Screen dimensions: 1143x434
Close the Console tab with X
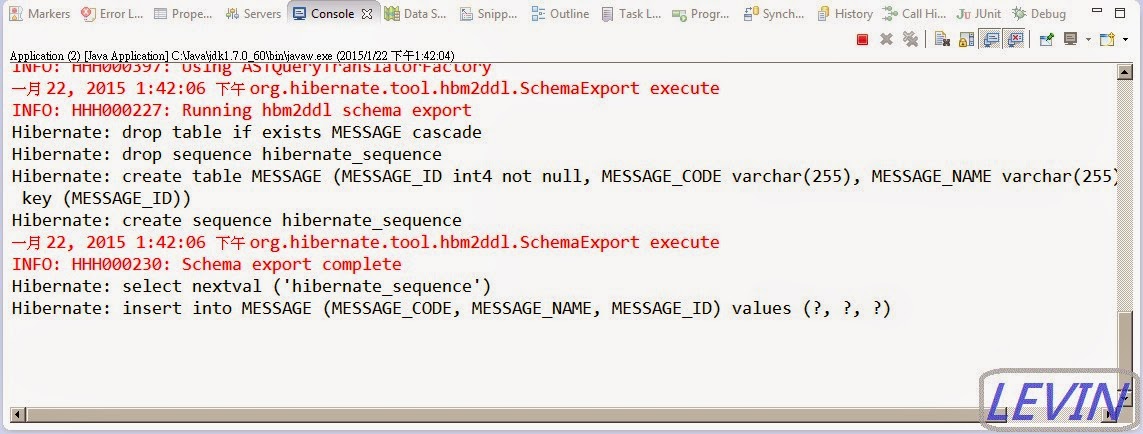click(366, 14)
